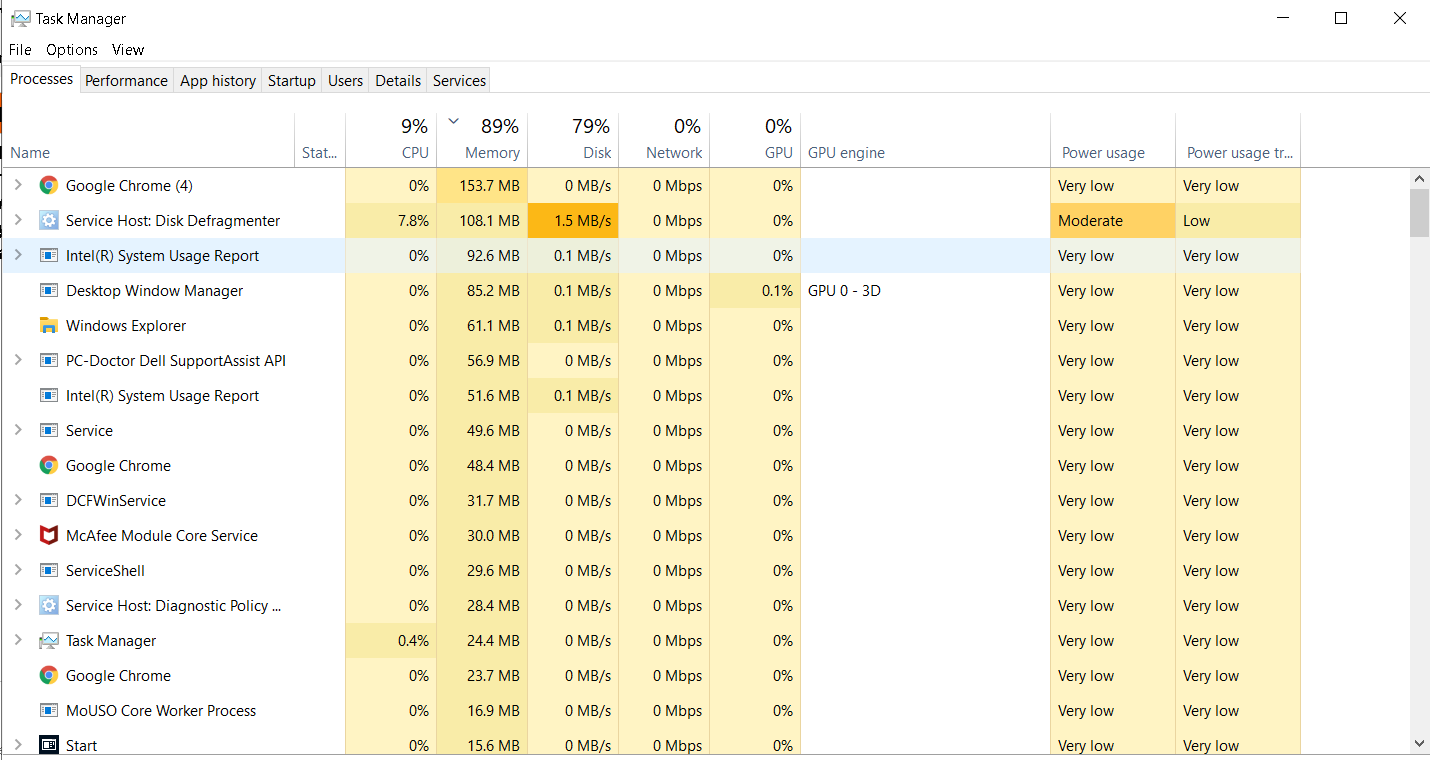Sort by the Power usage column header
Image resolution: width=1430 pixels, height=760 pixels.
(1113, 140)
